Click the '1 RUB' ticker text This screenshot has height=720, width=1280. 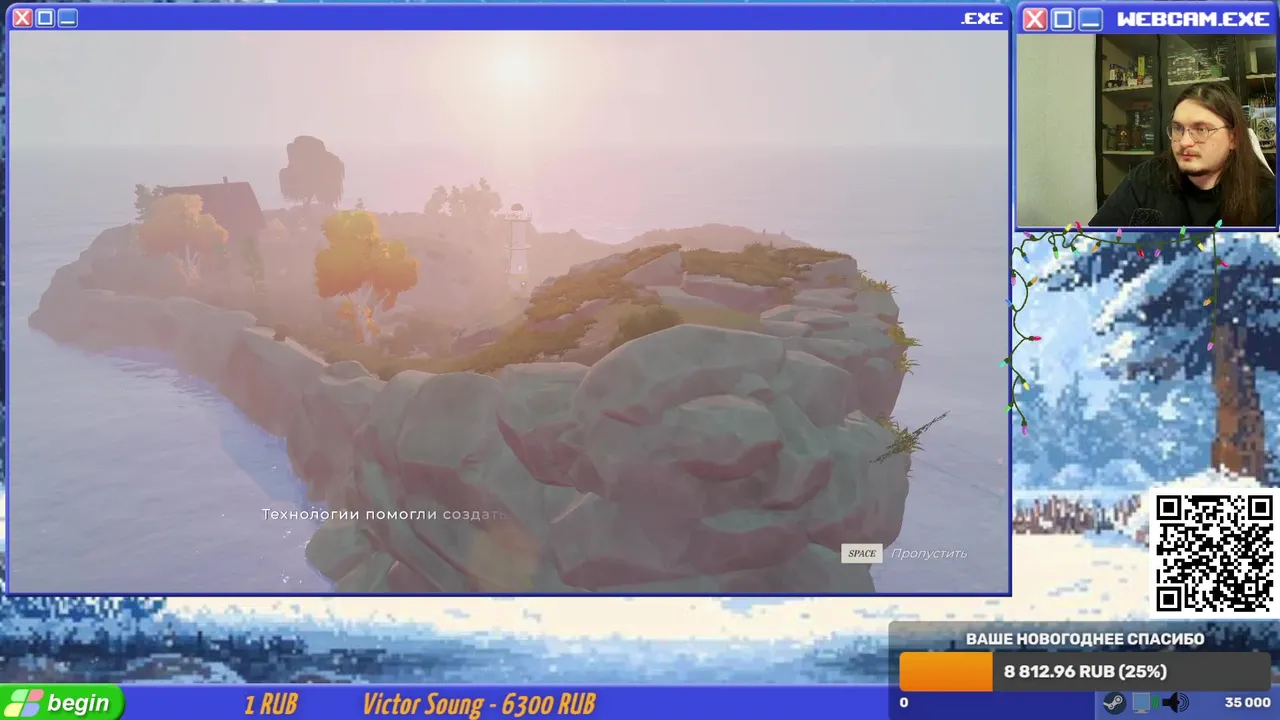pos(271,704)
